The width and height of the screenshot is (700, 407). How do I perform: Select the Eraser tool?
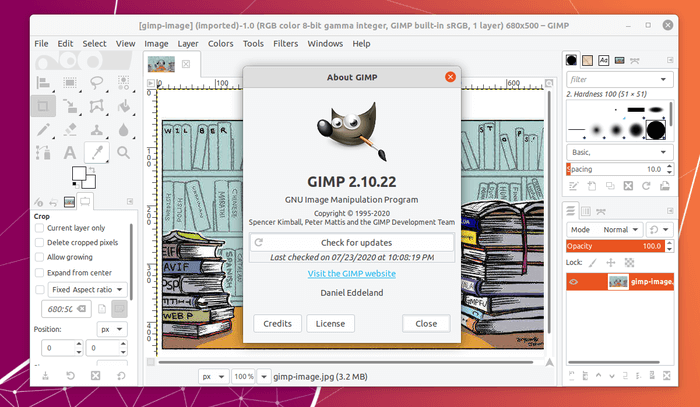(70, 130)
